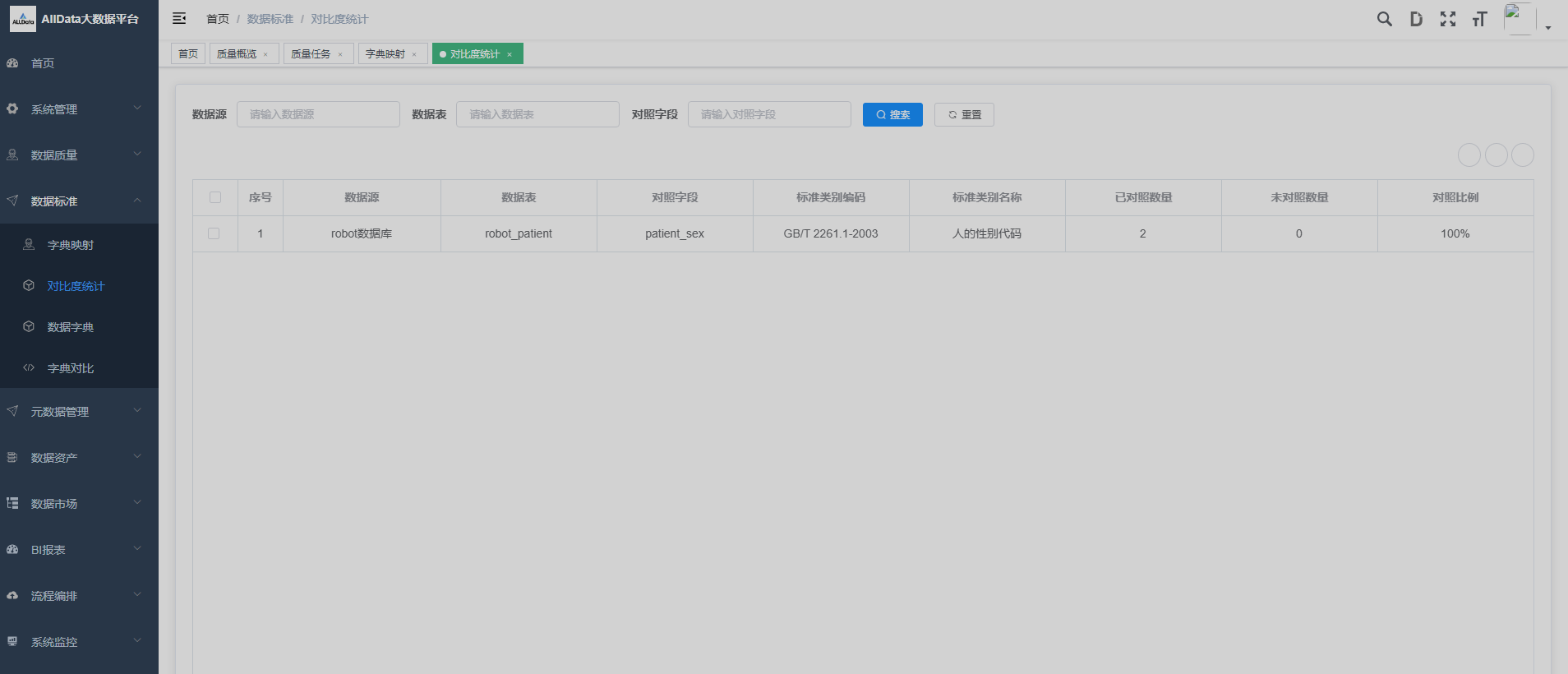Focus the 数据源 input field
1568x674 pixels.
coord(318,114)
